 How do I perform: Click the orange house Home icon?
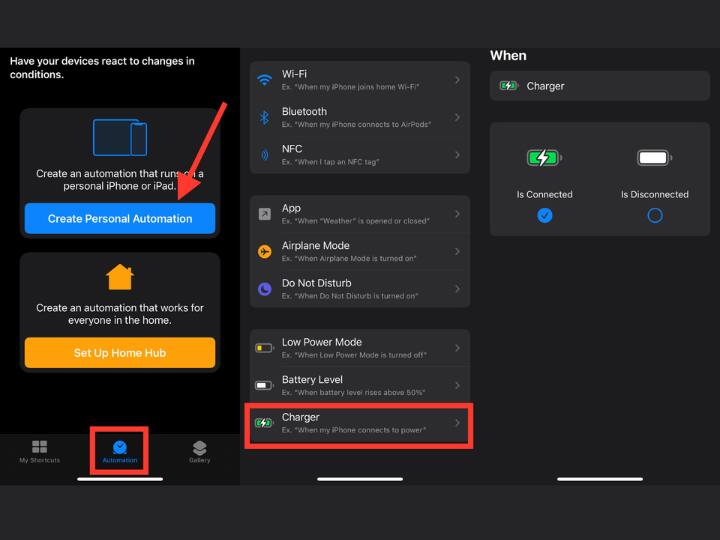point(120,276)
